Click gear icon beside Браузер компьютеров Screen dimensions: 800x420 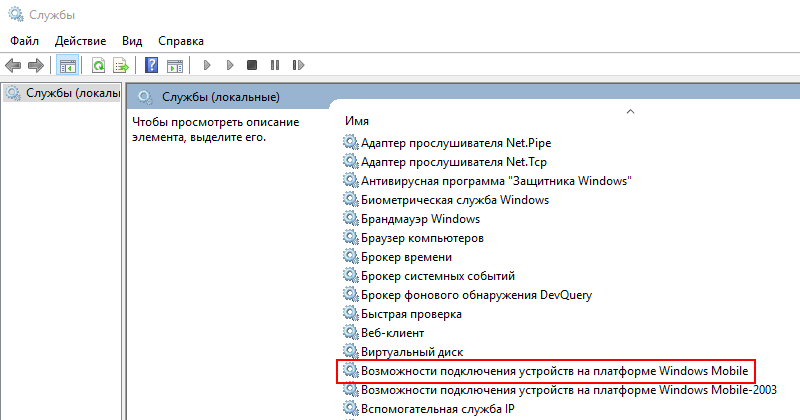(350, 237)
